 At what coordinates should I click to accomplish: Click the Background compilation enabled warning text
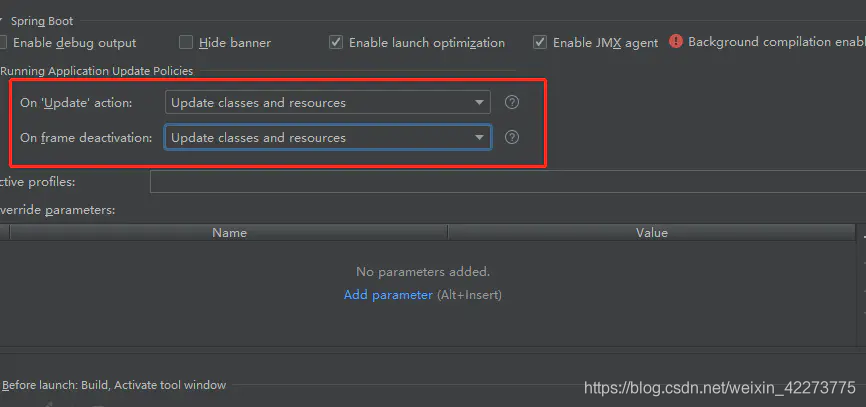tap(777, 42)
